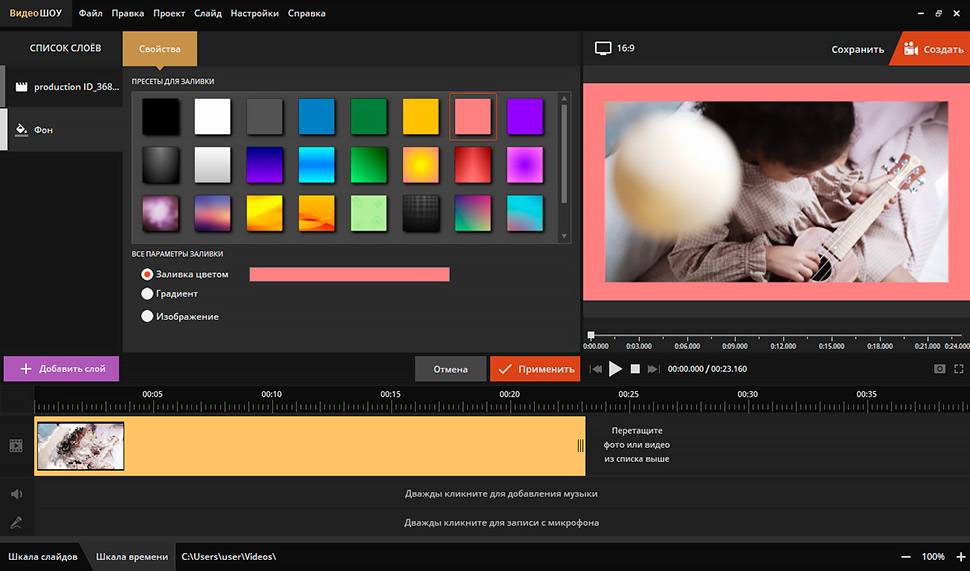Open the Слайд menu

coord(208,13)
